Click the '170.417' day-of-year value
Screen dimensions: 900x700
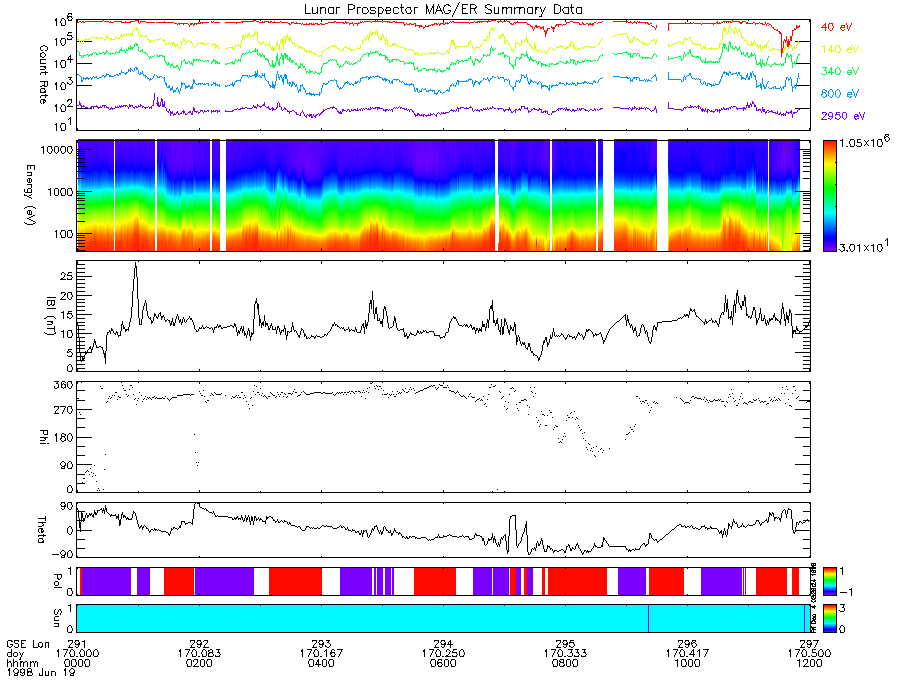688,654
